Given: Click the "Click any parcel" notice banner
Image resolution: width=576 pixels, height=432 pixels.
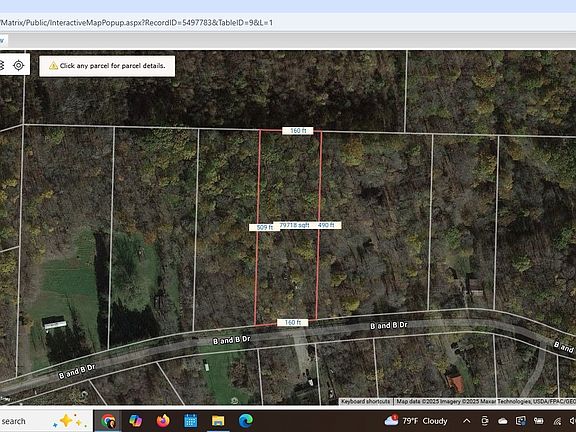Looking at the screenshot, I should click(107, 66).
